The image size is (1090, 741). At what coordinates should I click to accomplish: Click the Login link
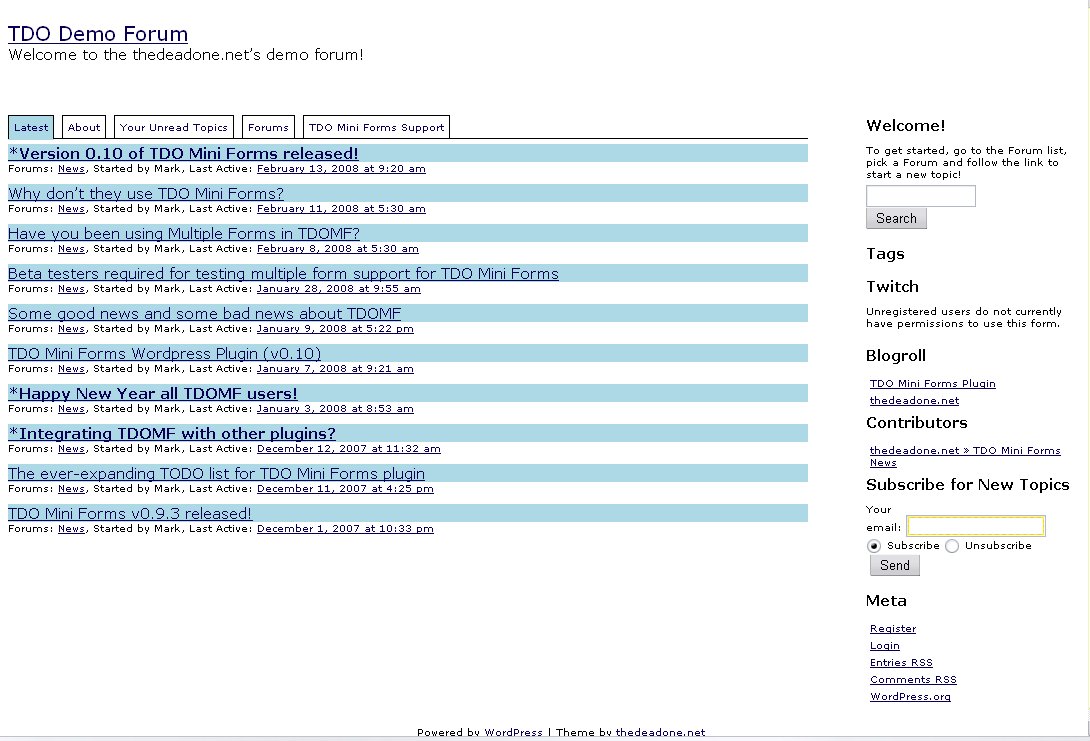coord(885,646)
